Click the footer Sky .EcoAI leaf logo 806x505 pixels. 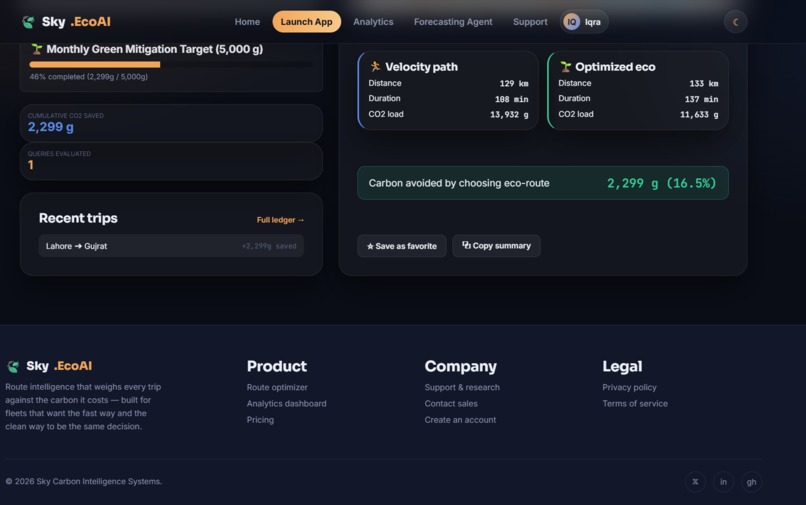(x=13, y=366)
